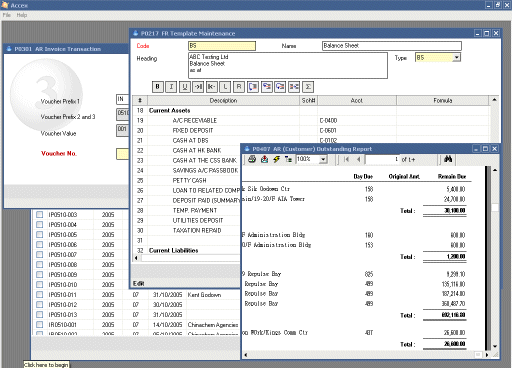Click the Name field with Balance Sheet
The width and height of the screenshot is (512, 368).
click(x=392, y=46)
